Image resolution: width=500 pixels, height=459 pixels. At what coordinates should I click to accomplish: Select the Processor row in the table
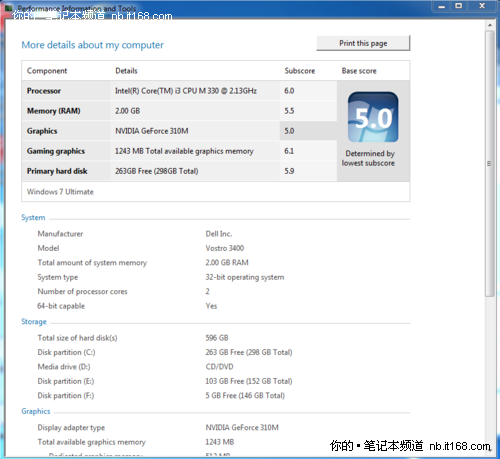point(179,91)
